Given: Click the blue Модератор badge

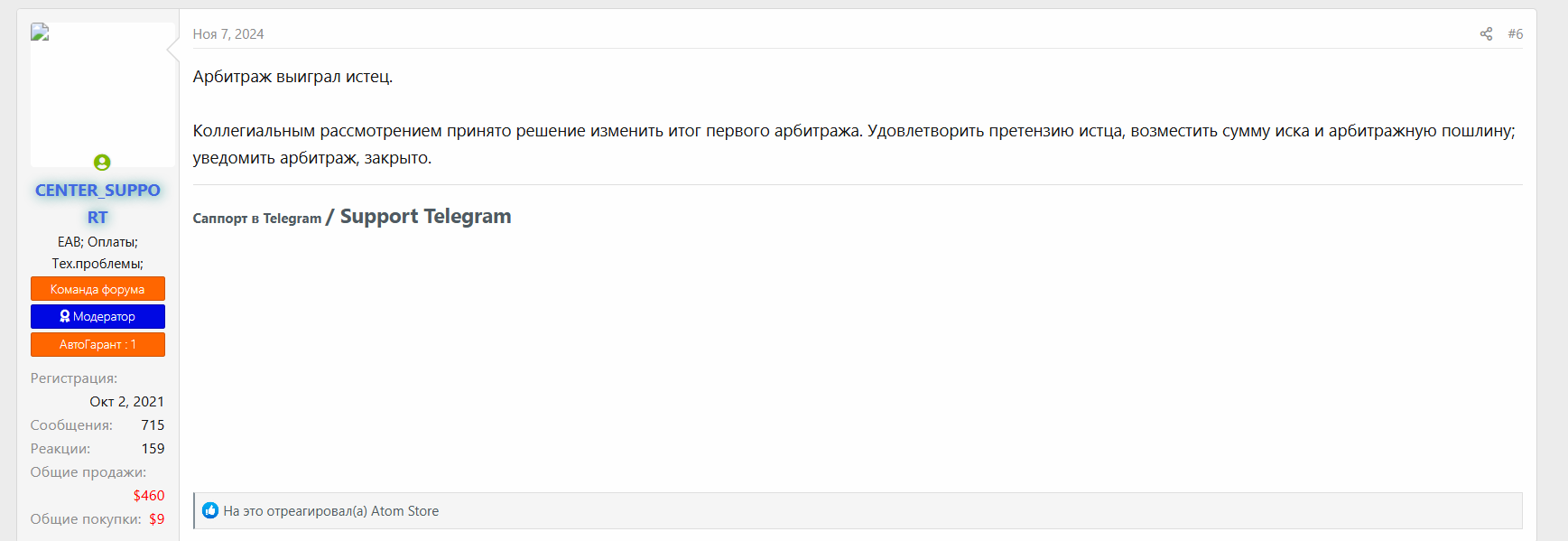Looking at the screenshot, I should 97,316.
